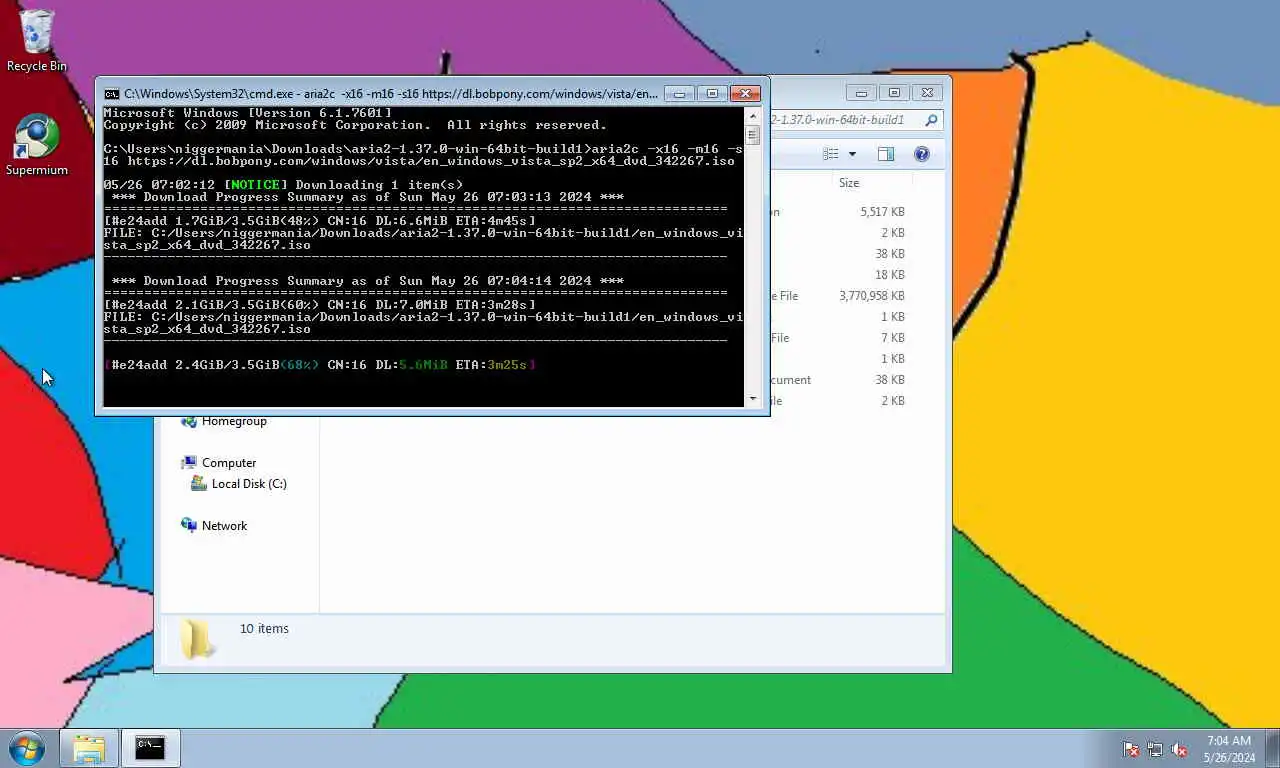This screenshot has height=768, width=1280.
Task: Select Network in the Explorer navigation pane
Action: tap(224, 526)
